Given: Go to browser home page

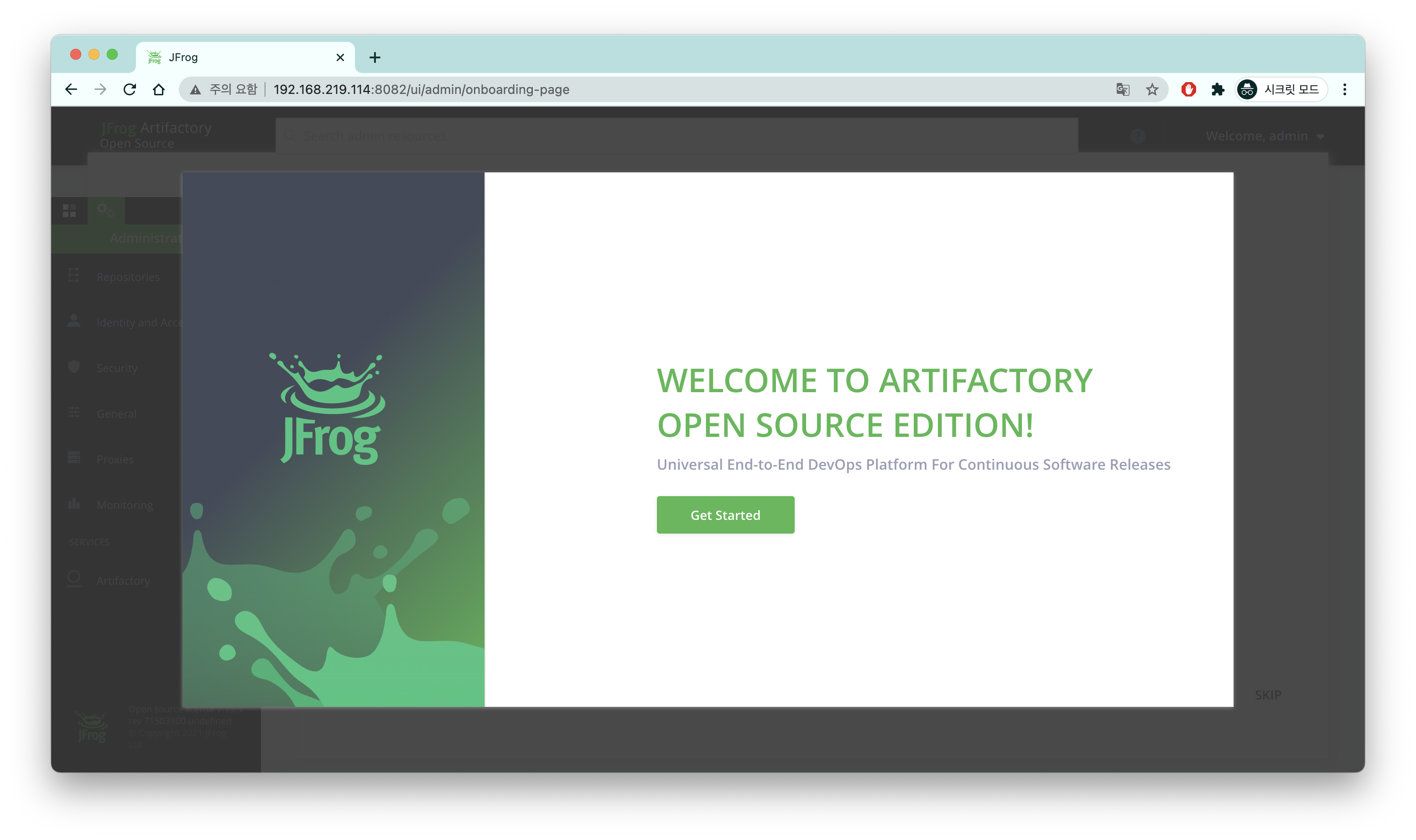Looking at the screenshot, I should coord(159,89).
